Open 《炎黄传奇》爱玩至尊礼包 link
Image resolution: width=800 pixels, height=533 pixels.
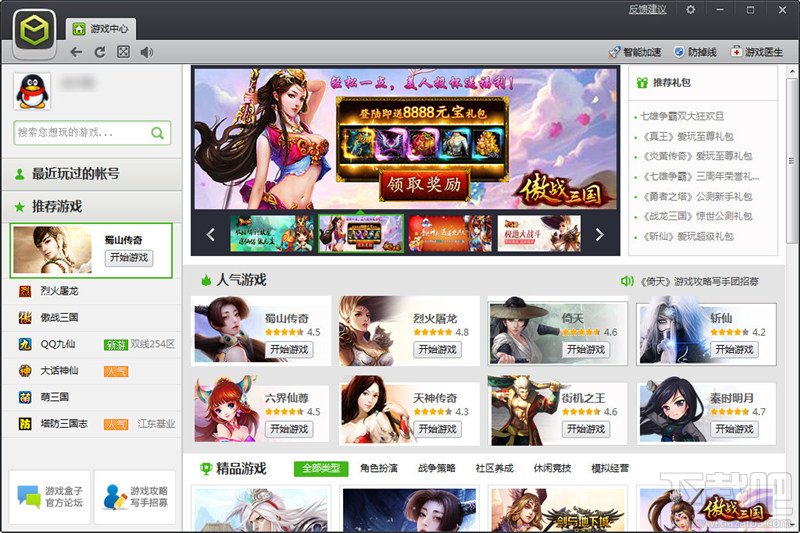[696, 156]
